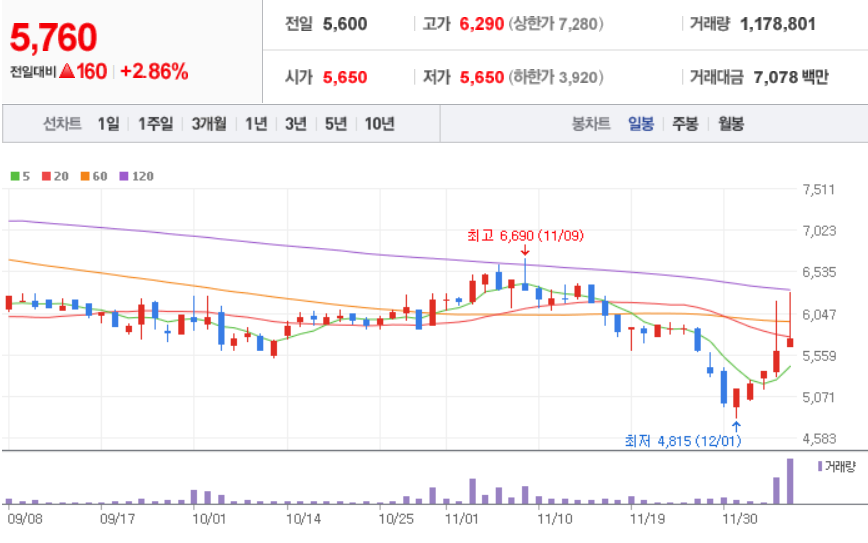Viewport: 868px width, 543px height.
Task: Click the 선차트 label
Action: click(x=63, y=123)
